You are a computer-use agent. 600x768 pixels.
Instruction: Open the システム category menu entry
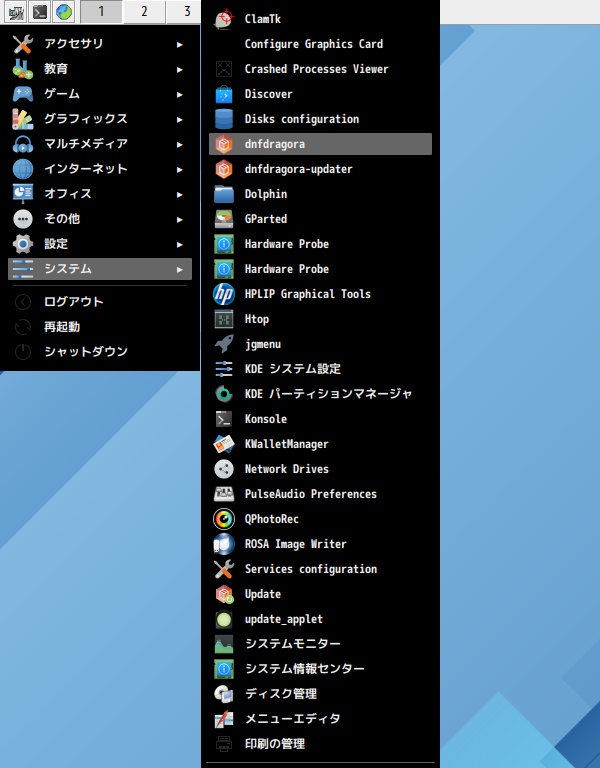pos(100,269)
